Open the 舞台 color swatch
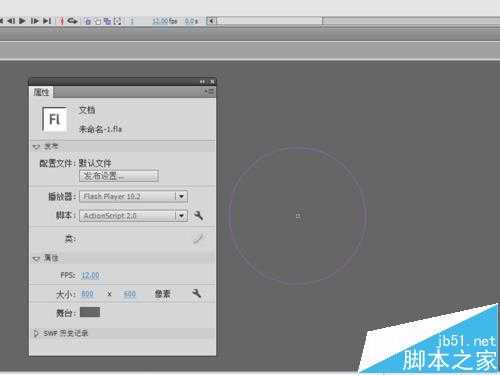The width and height of the screenshot is (500, 375). [90, 312]
